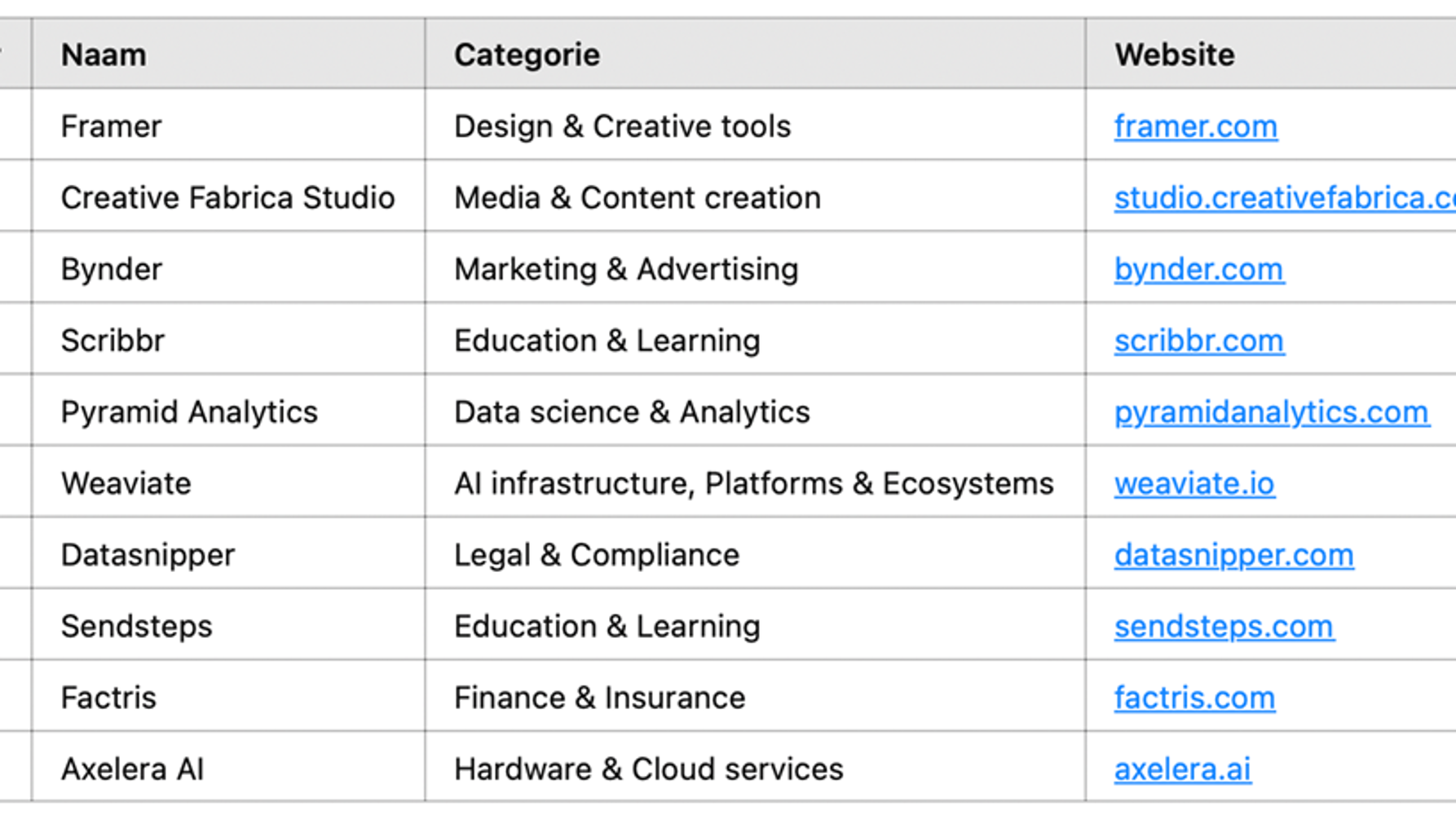Image resolution: width=1456 pixels, height=819 pixels.
Task: Select the Creative Fabrica Studio name cell
Action: coord(227,198)
